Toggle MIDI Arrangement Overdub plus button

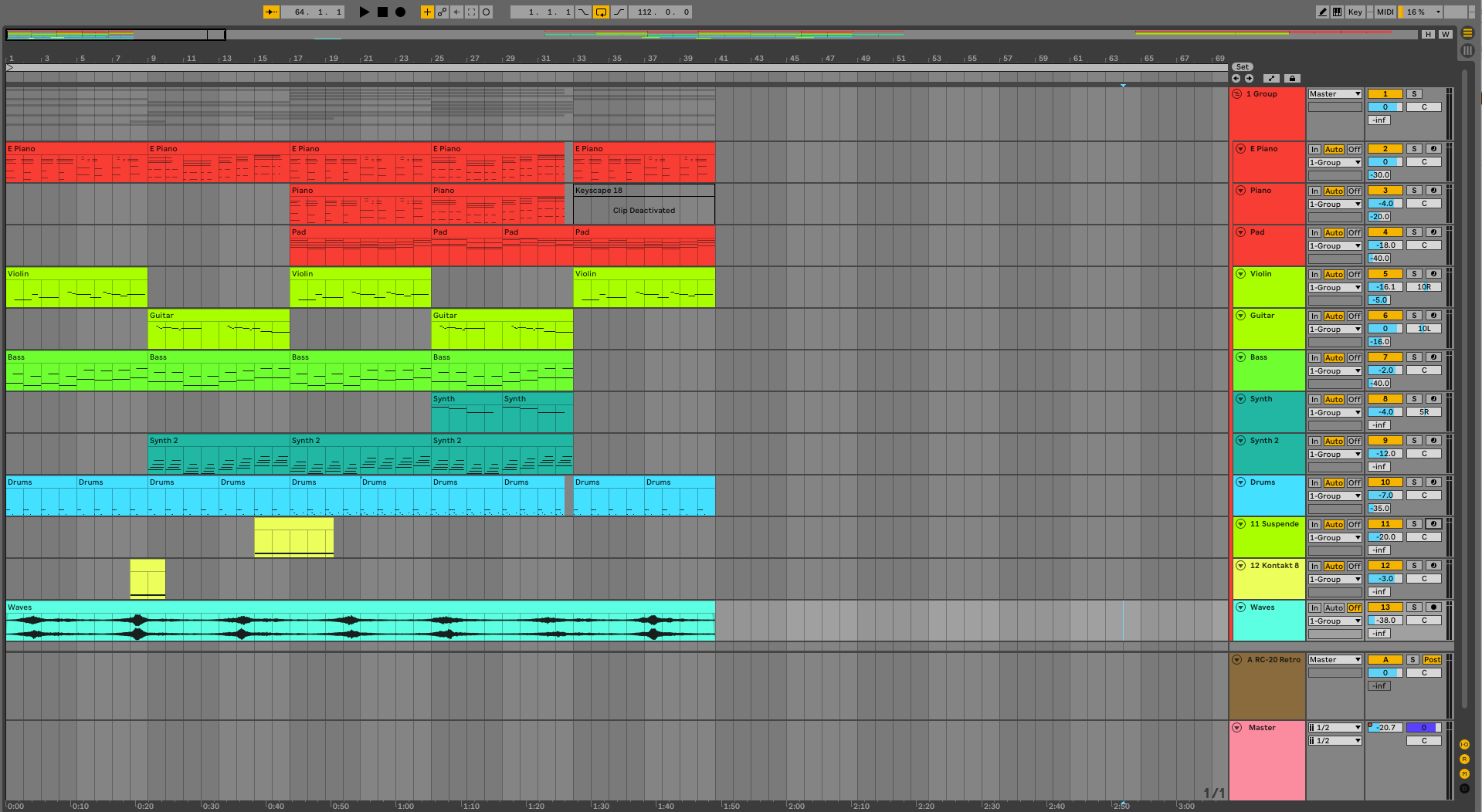[427, 12]
